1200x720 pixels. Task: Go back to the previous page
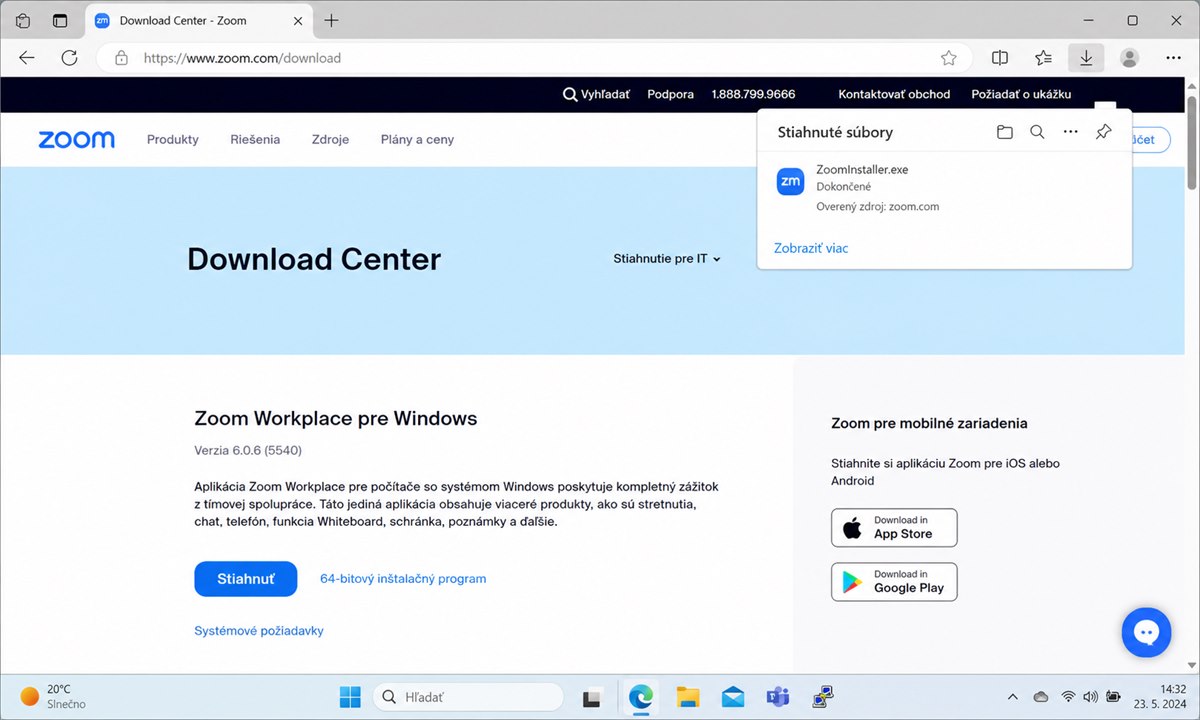[27, 58]
